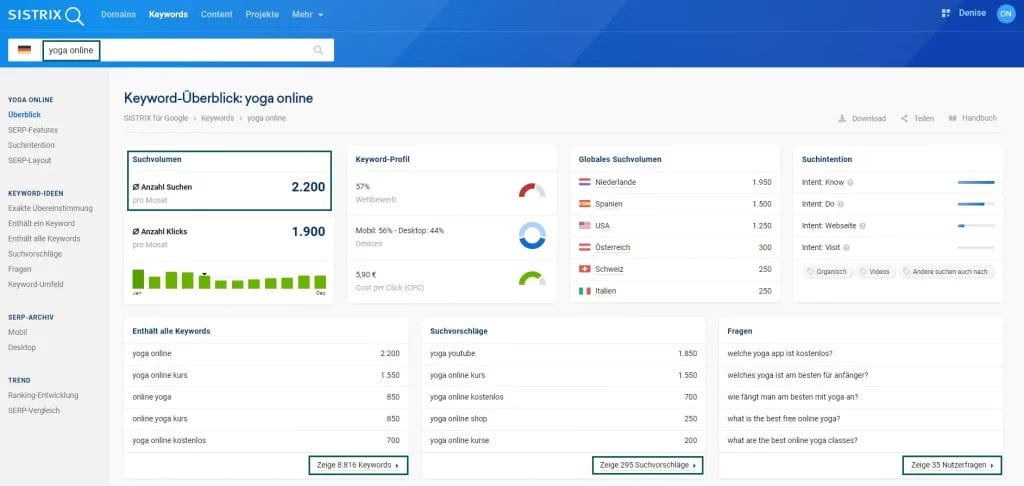Click Zeige 35 Nutzerfragen button
This screenshot has width=1024, height=486.
point(952,465)
